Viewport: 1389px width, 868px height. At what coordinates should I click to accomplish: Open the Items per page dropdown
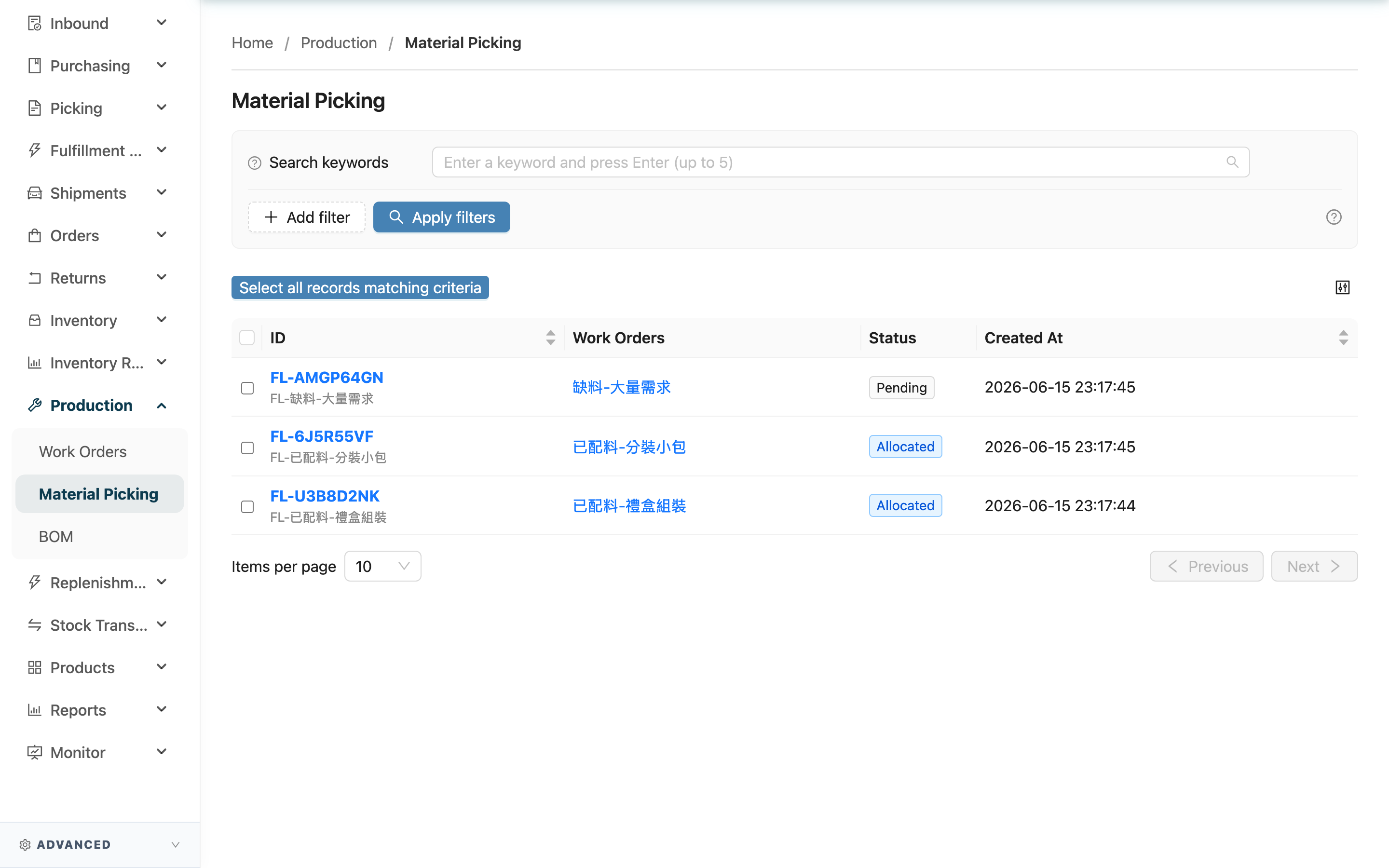[383, 567]
